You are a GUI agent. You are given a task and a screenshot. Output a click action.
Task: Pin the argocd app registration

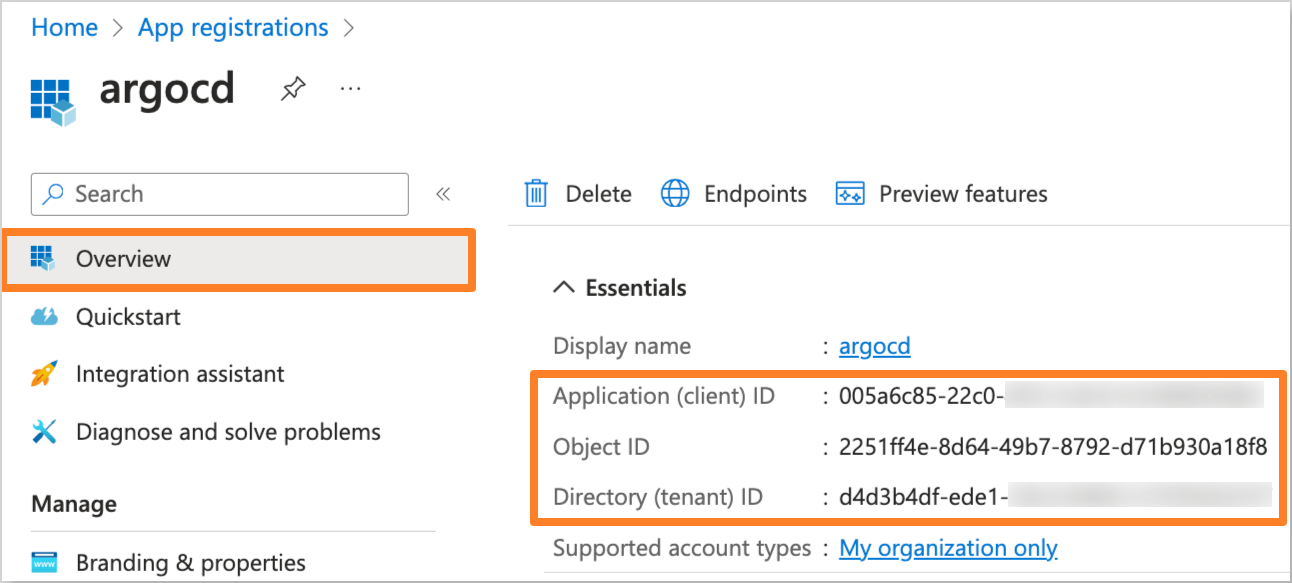click(292, 88)
